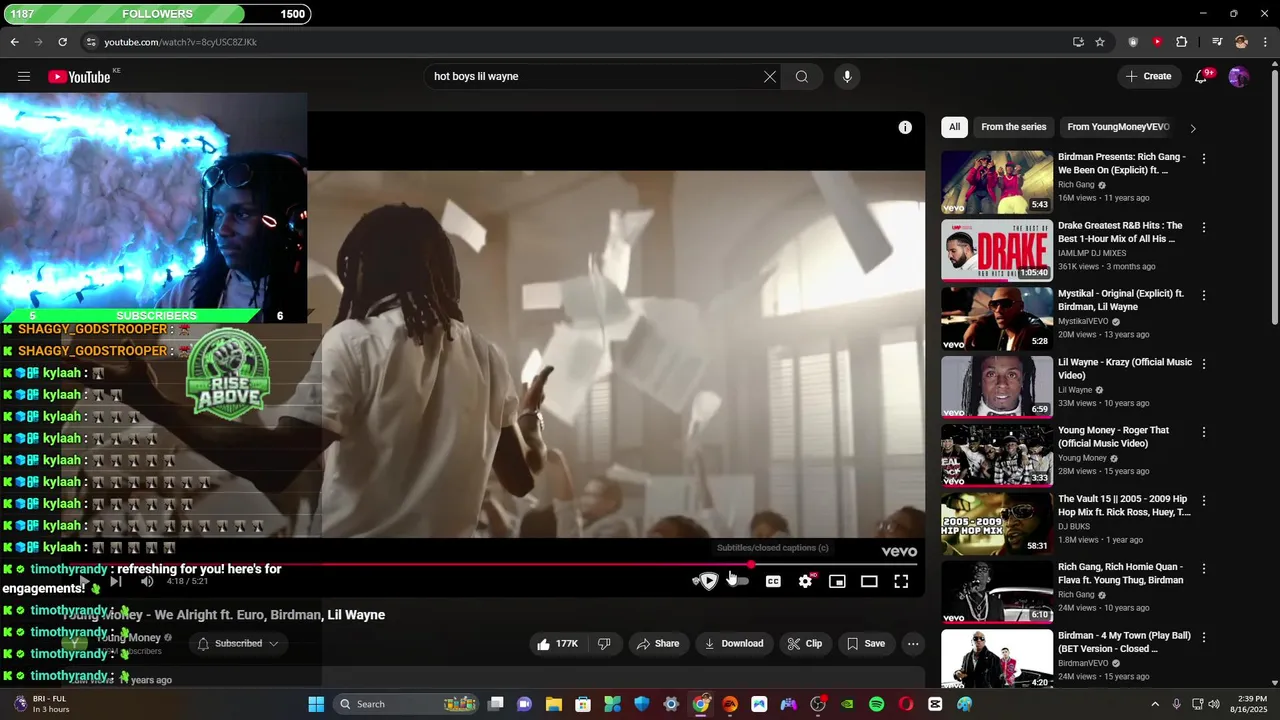Open the YouTube account avatar menu

tap(1238, 77)
